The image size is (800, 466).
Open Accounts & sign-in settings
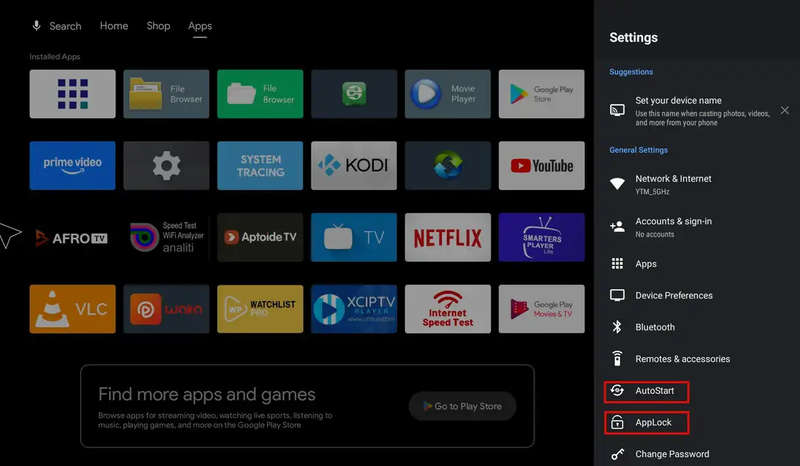[697, 227]
